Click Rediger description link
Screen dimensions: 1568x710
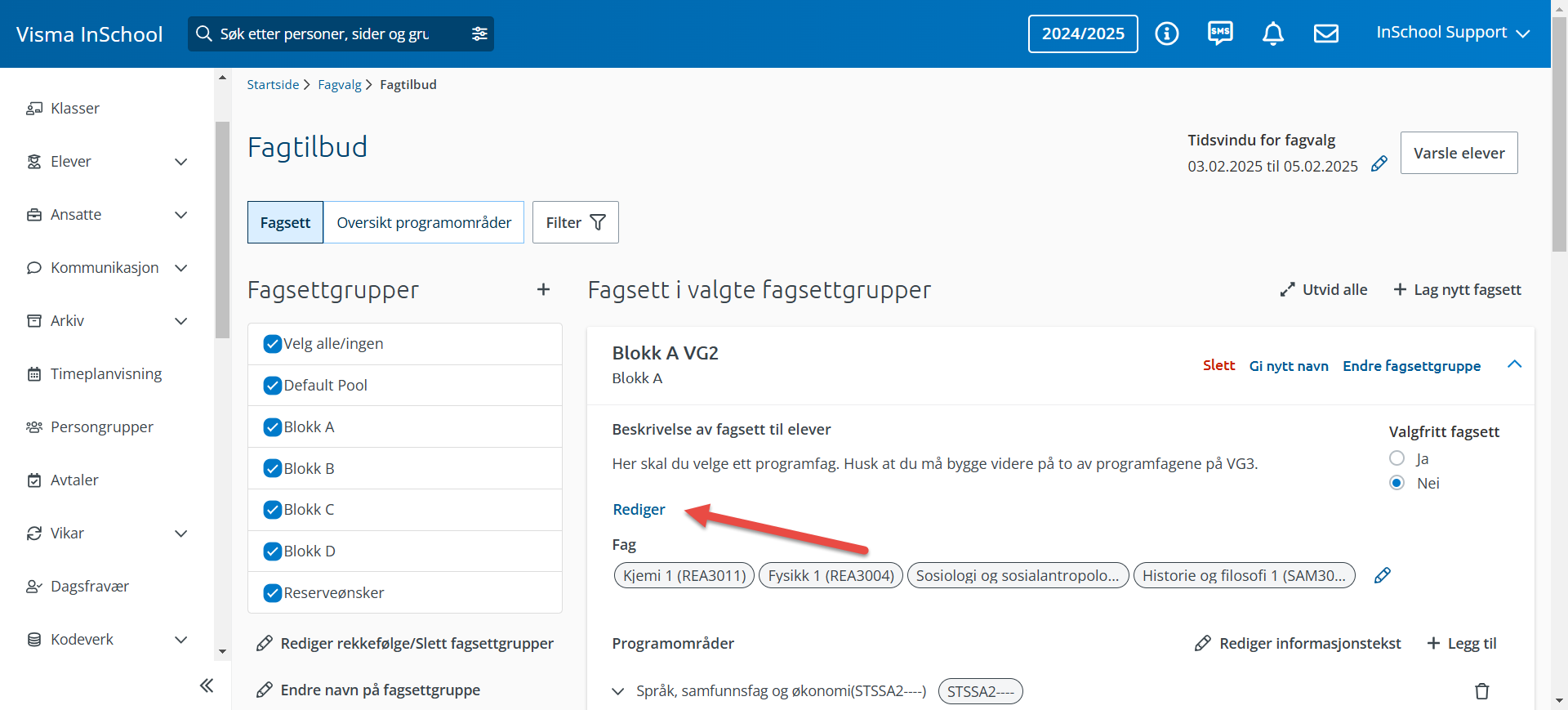[x=639, y=509]
